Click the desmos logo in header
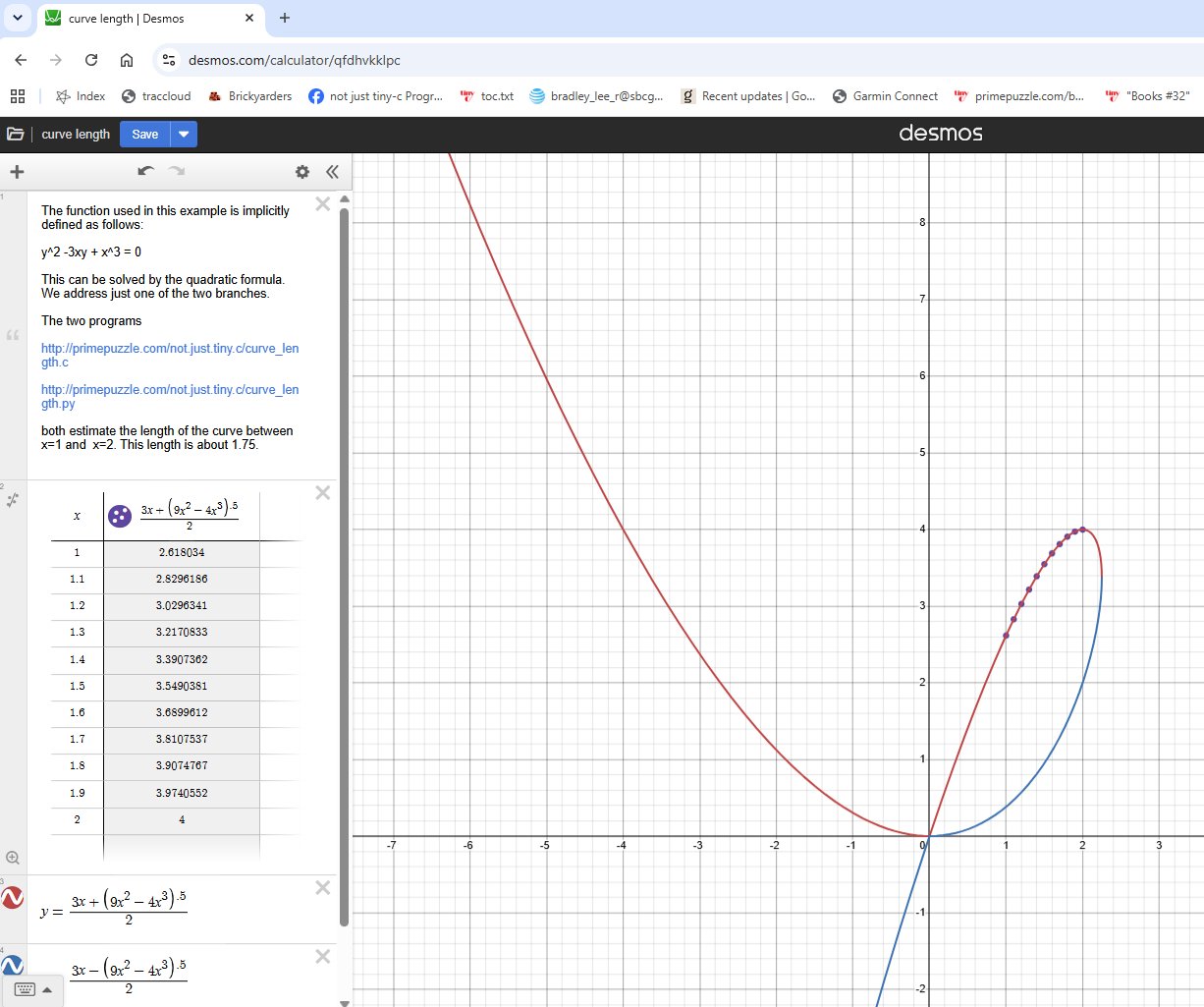 pos(941,134)
